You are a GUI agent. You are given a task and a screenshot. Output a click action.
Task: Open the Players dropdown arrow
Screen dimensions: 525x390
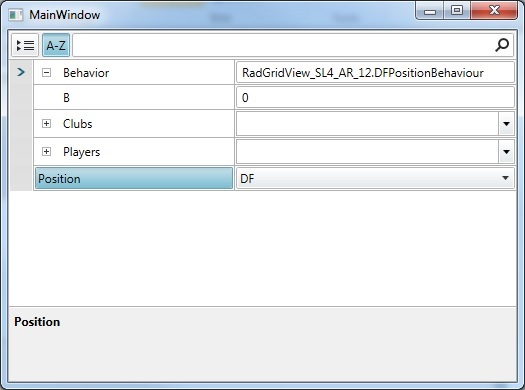[506, 152]
